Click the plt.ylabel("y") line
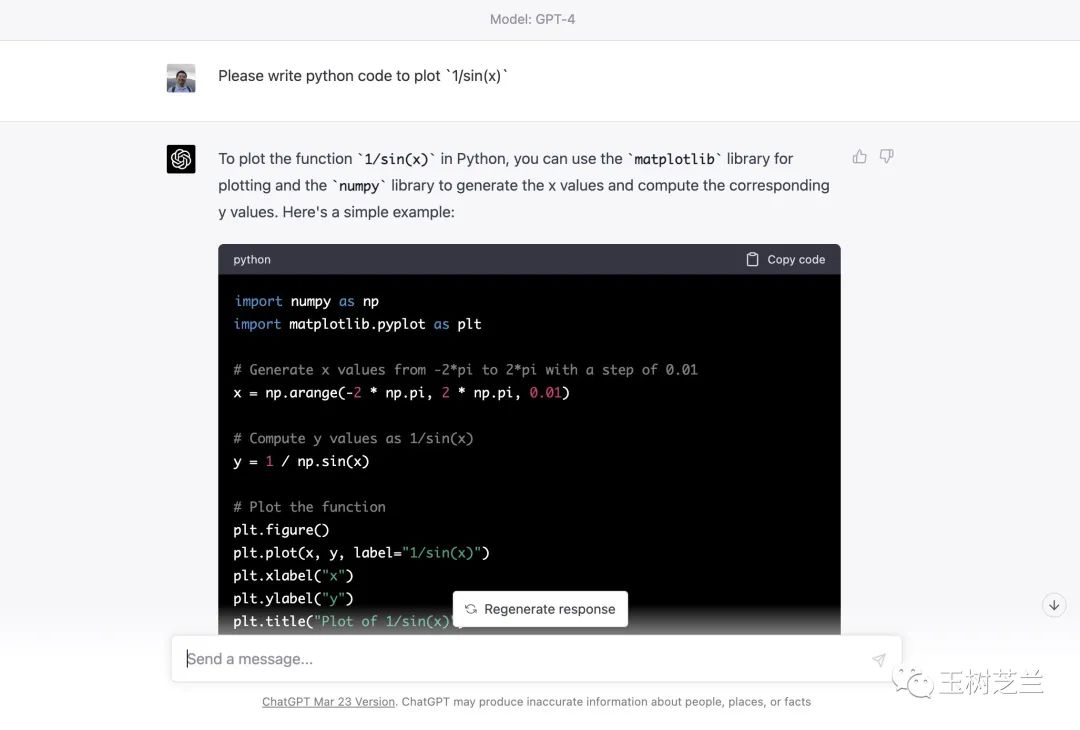Image resolution: width=1080 pixels, height=730 pixels. click(293, 598)
